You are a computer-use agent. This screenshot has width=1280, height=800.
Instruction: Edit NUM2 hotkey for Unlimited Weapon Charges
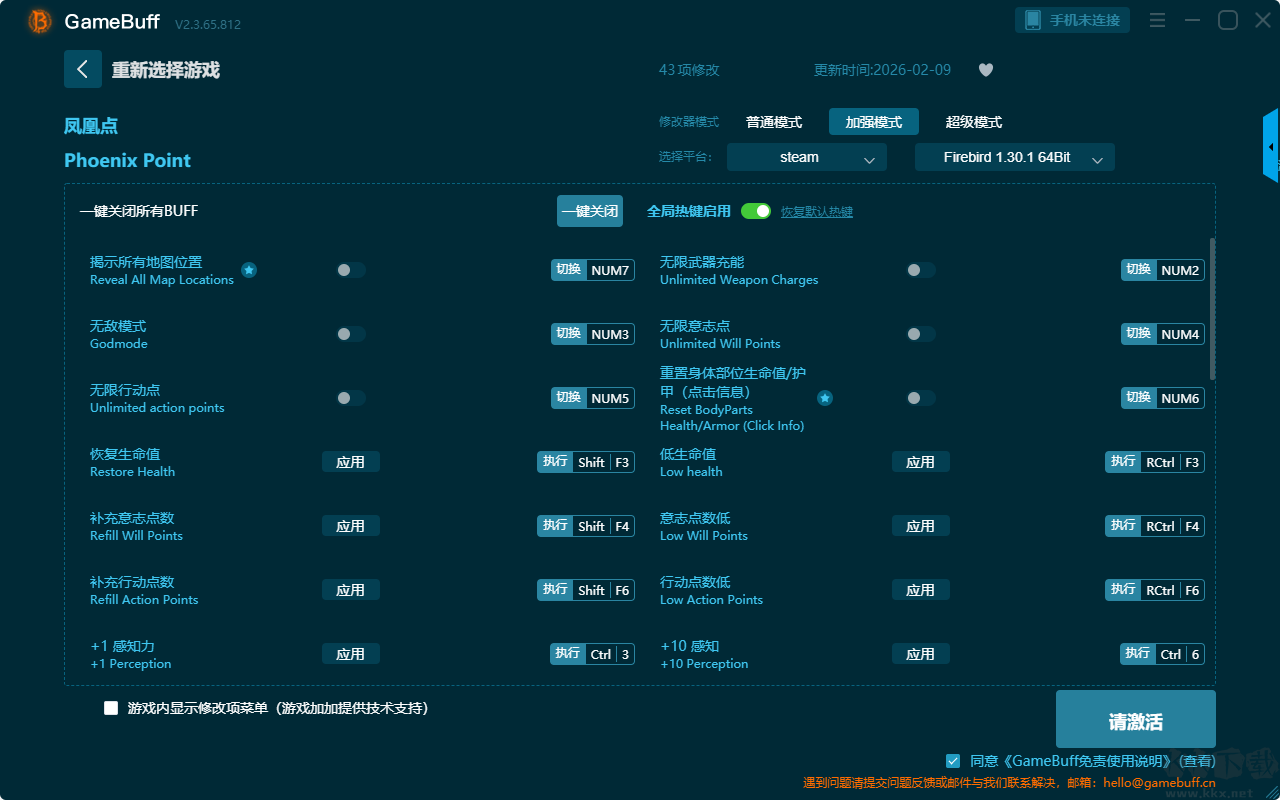click(1163, 270)
